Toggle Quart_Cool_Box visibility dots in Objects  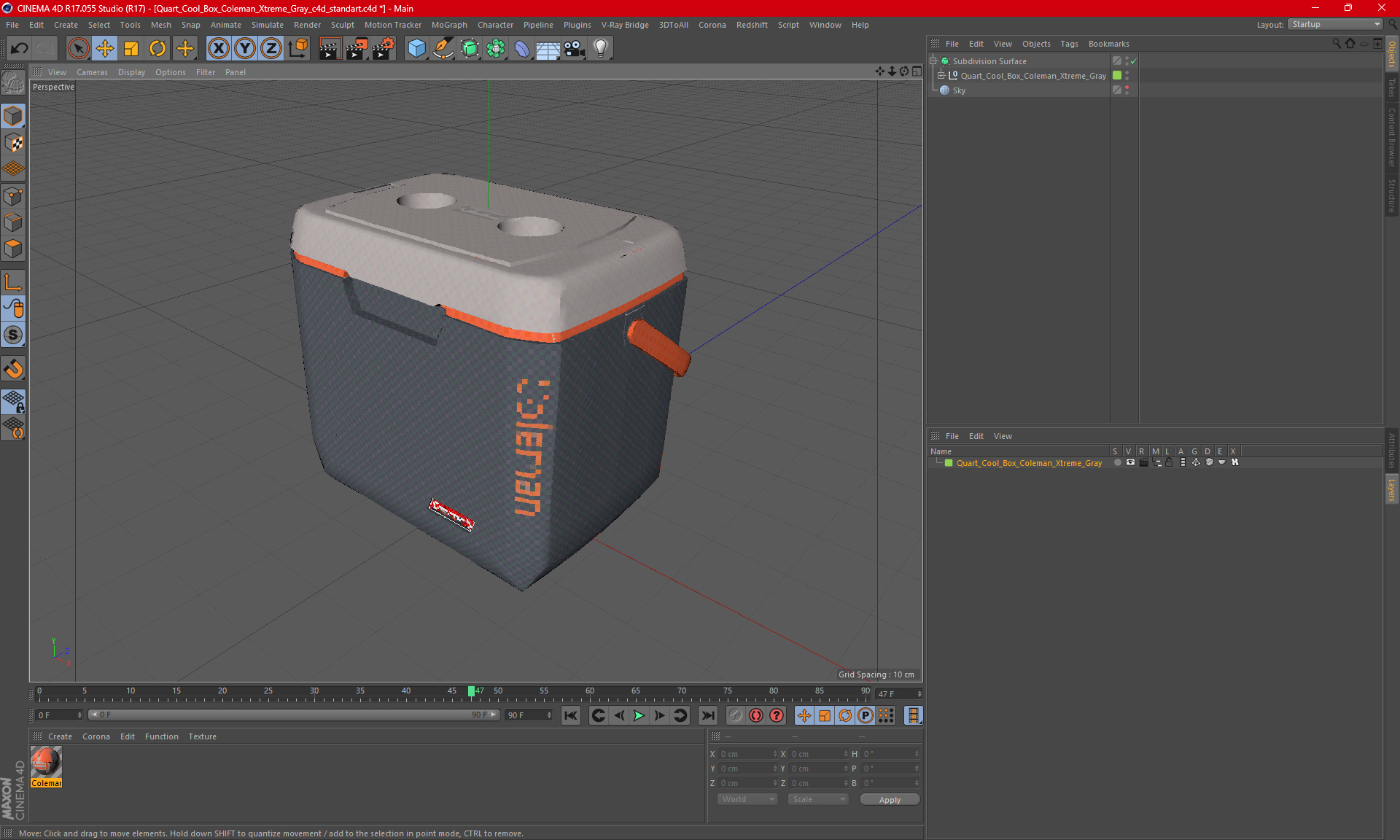(x=1127, y=75)
